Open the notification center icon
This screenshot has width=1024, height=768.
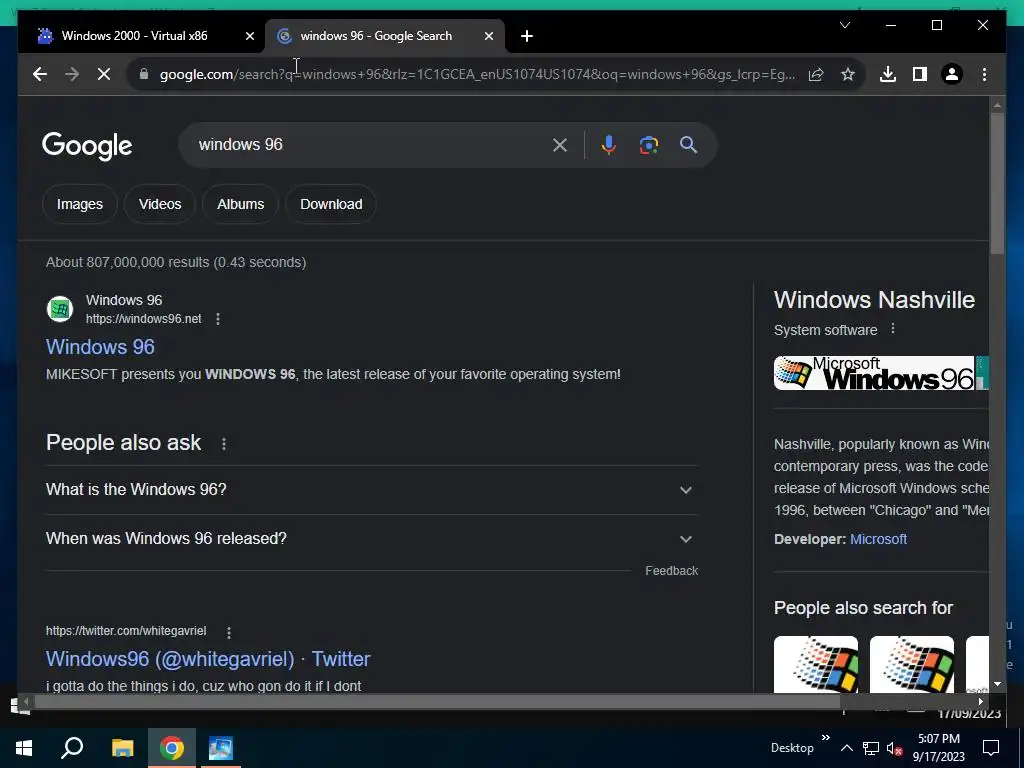click(991, 748)
